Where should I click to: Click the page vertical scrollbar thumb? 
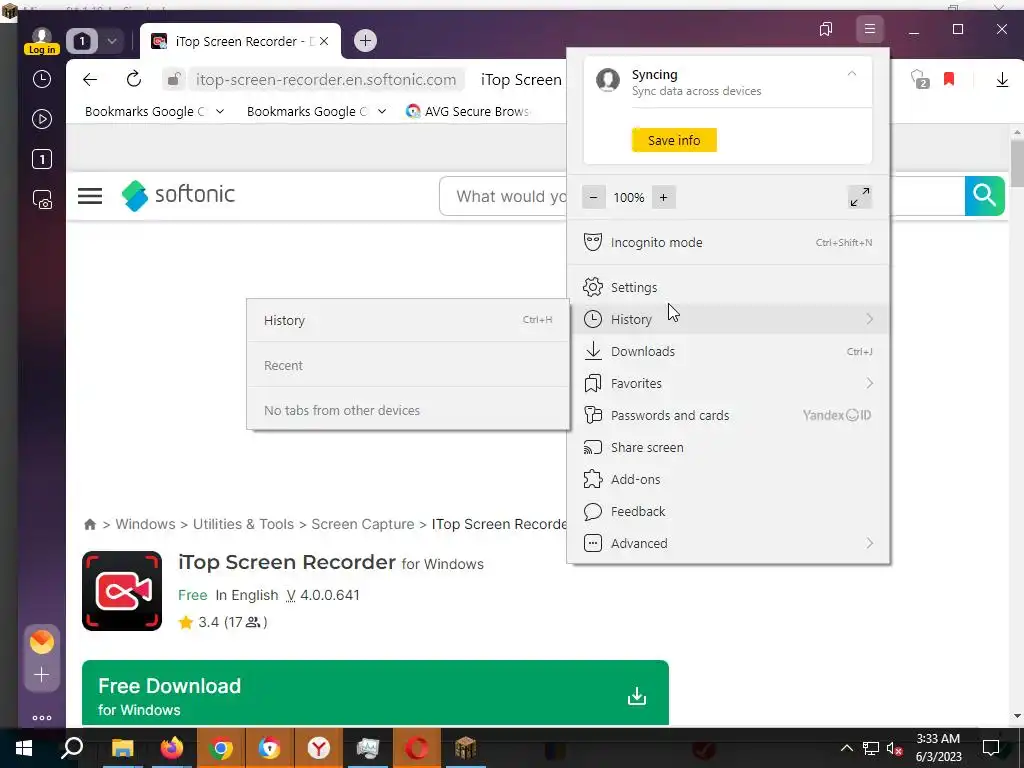tap(1017, 163)
